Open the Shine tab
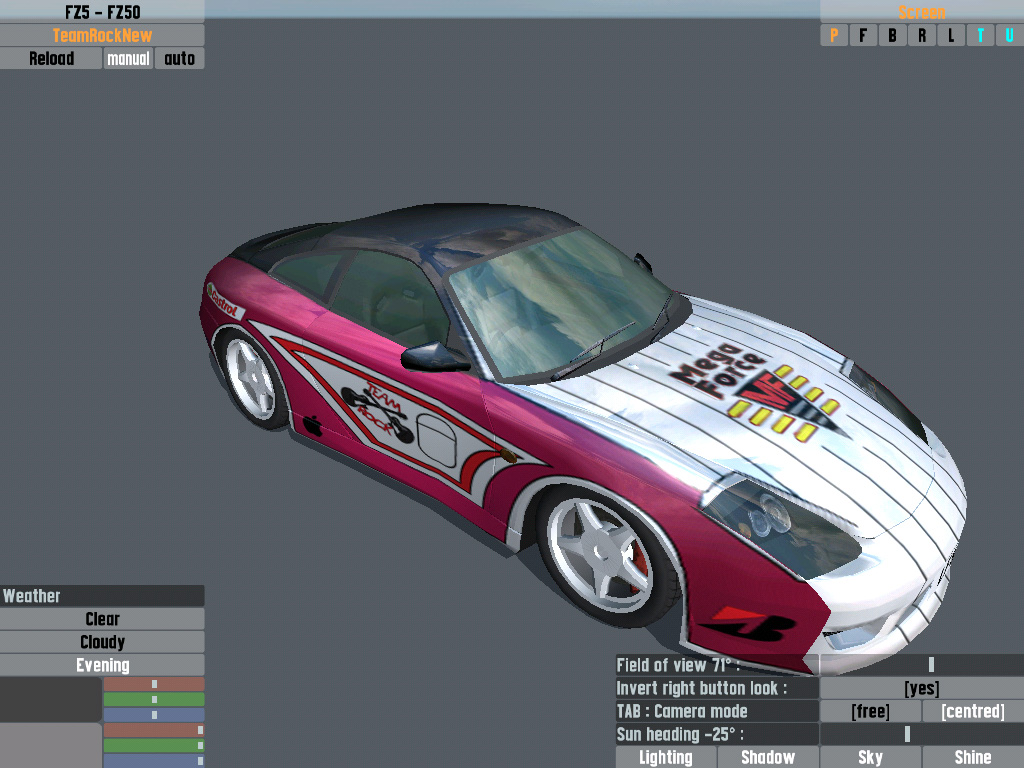 coord(973,758)
